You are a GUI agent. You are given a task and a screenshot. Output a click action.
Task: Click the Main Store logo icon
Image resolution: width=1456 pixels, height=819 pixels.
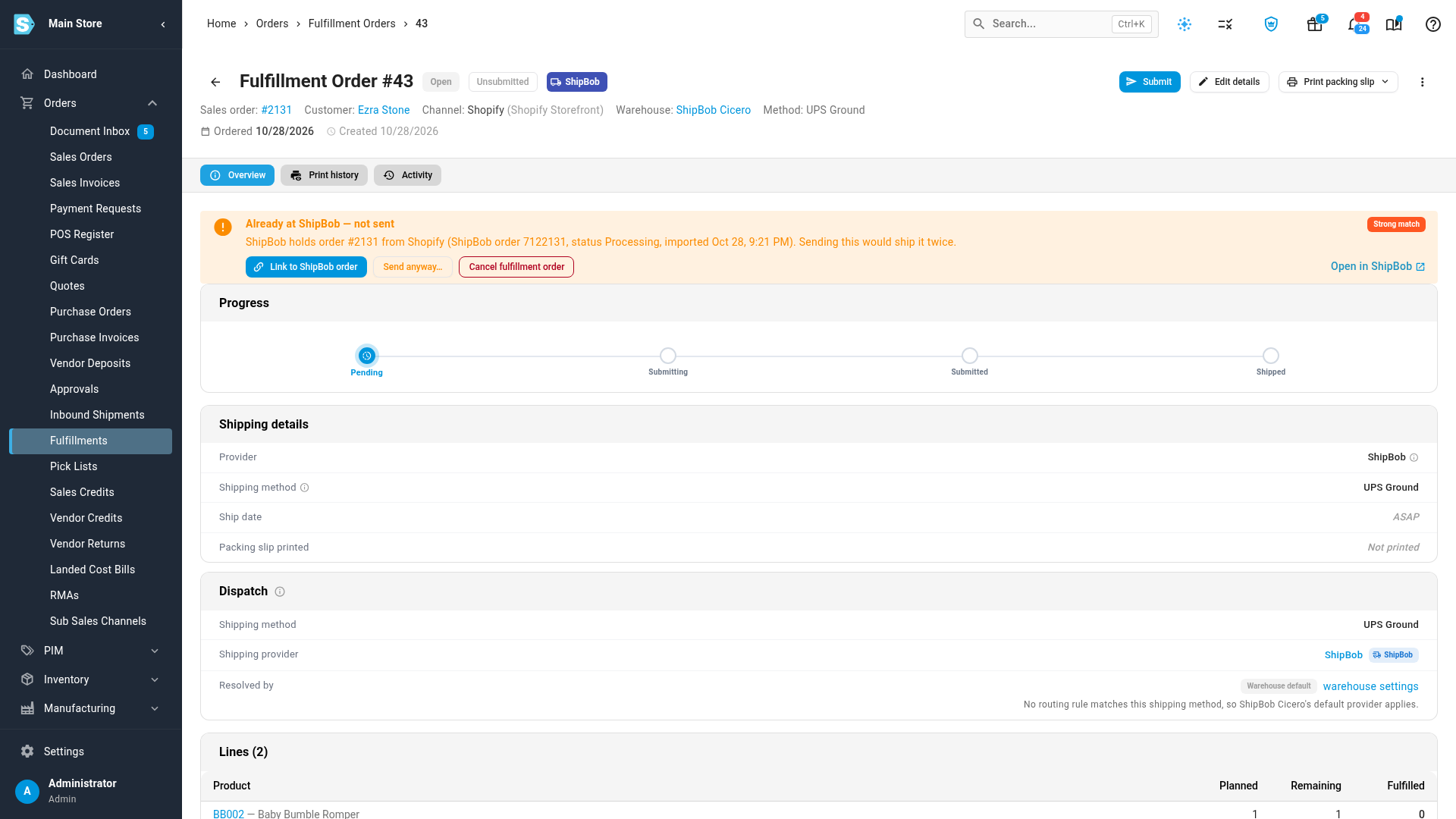(24, 24)
